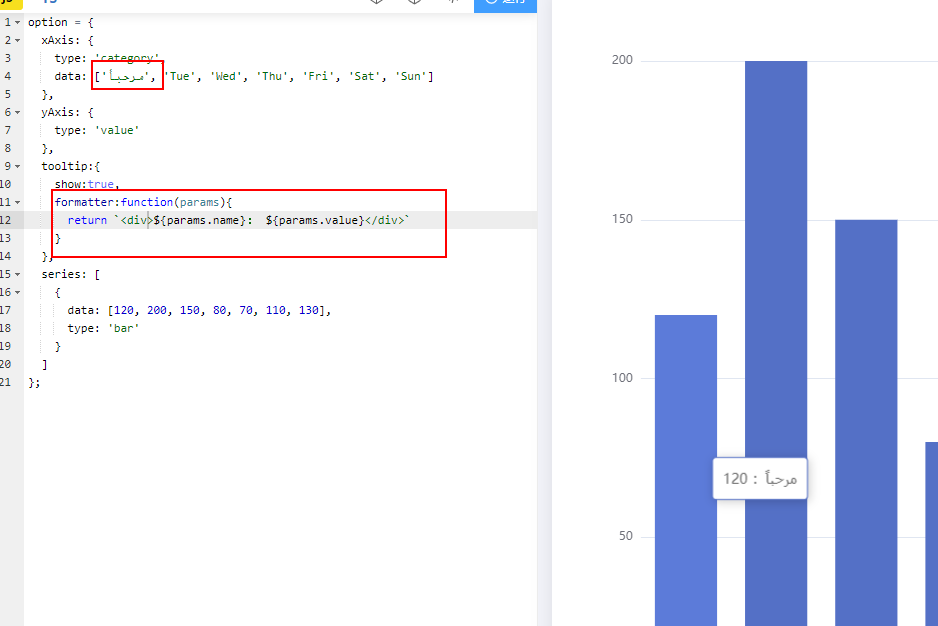Collapse the series array on line 15

point(15,274)
